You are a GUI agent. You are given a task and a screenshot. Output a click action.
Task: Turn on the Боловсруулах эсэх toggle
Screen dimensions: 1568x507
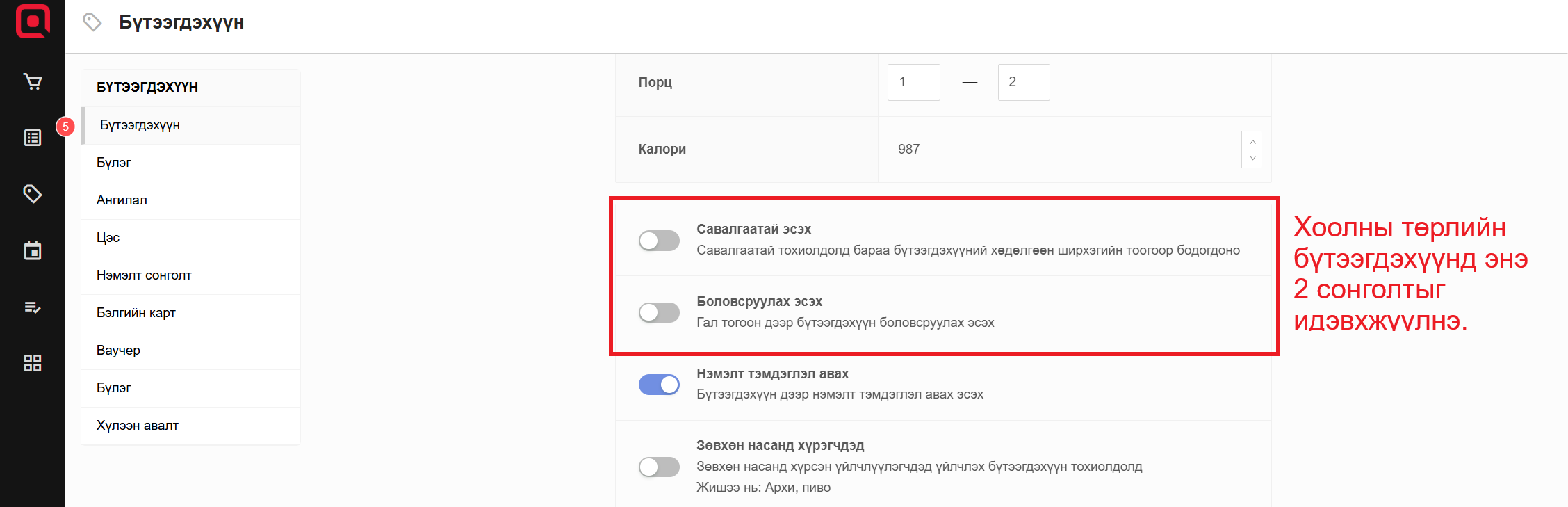tap(659, 312)
